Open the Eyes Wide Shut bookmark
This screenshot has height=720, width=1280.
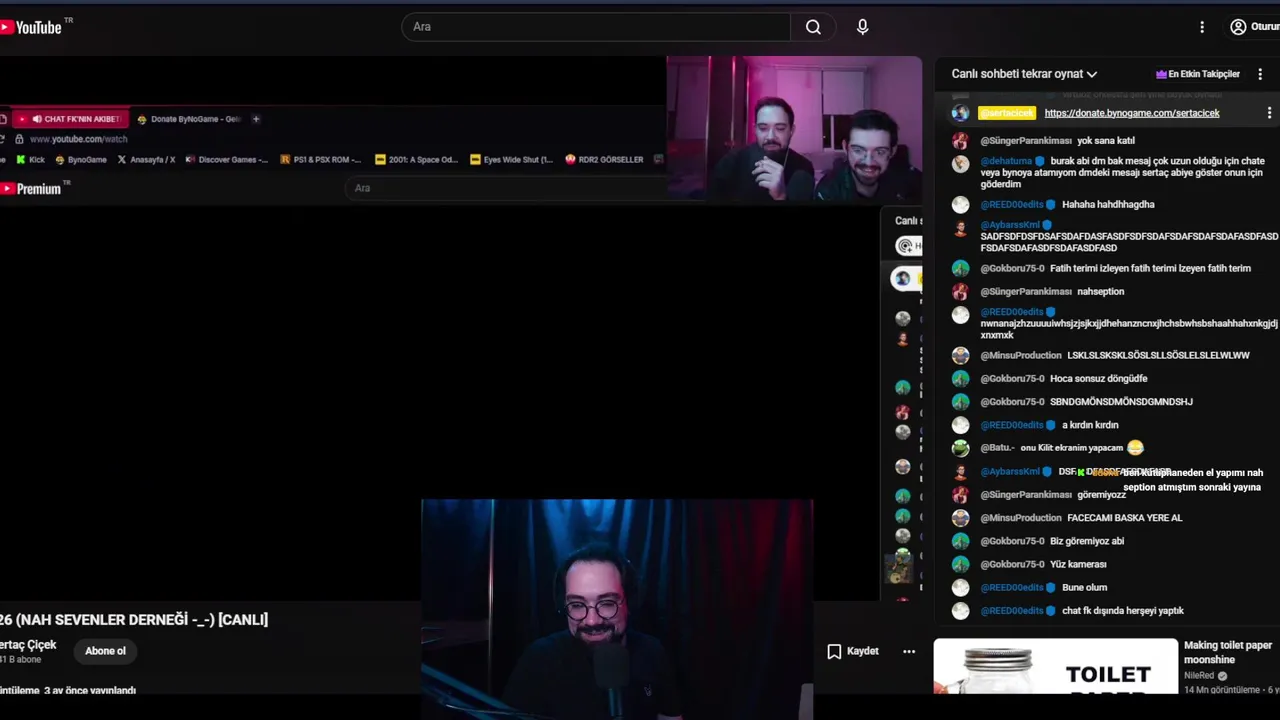[x=511, y=160]
